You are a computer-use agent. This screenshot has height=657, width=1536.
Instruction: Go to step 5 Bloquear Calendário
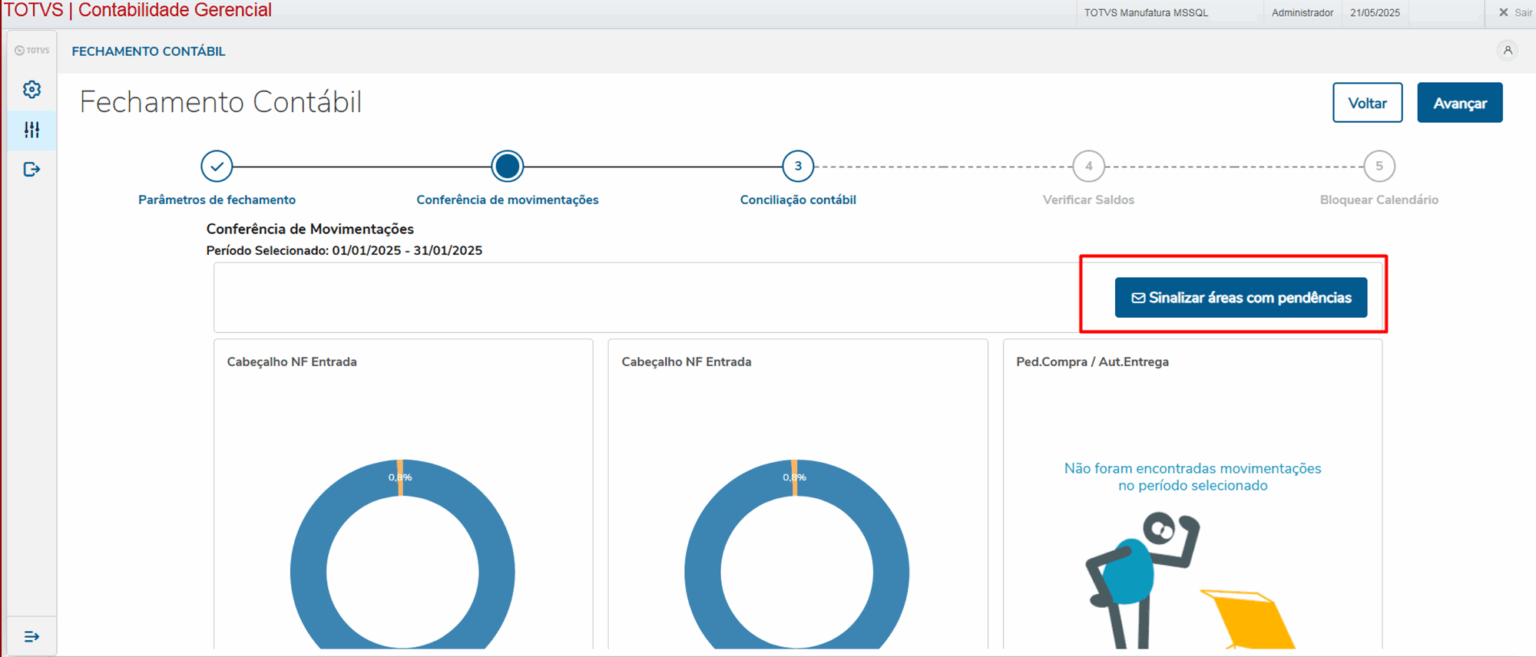coord(1378,166)
